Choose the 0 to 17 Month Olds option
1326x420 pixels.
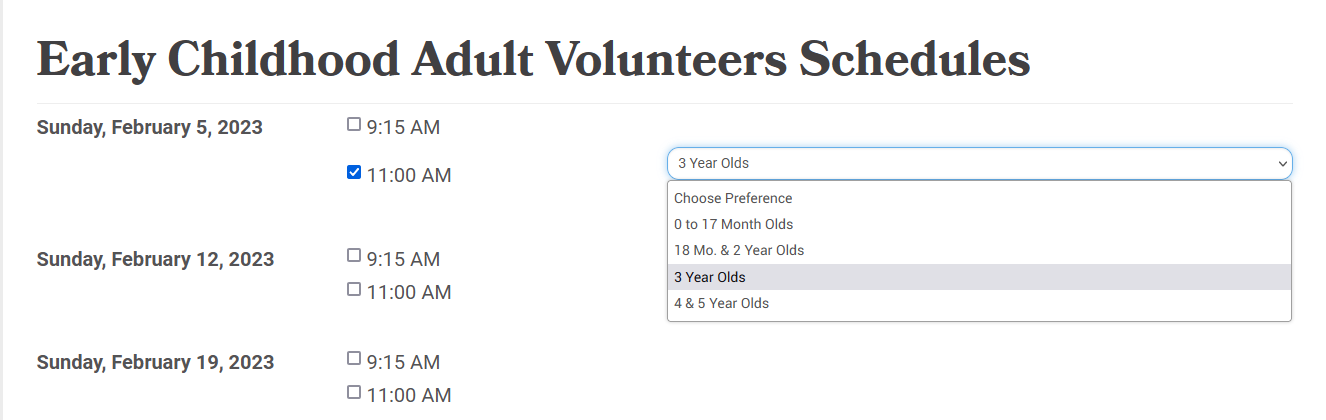(733, 224)
